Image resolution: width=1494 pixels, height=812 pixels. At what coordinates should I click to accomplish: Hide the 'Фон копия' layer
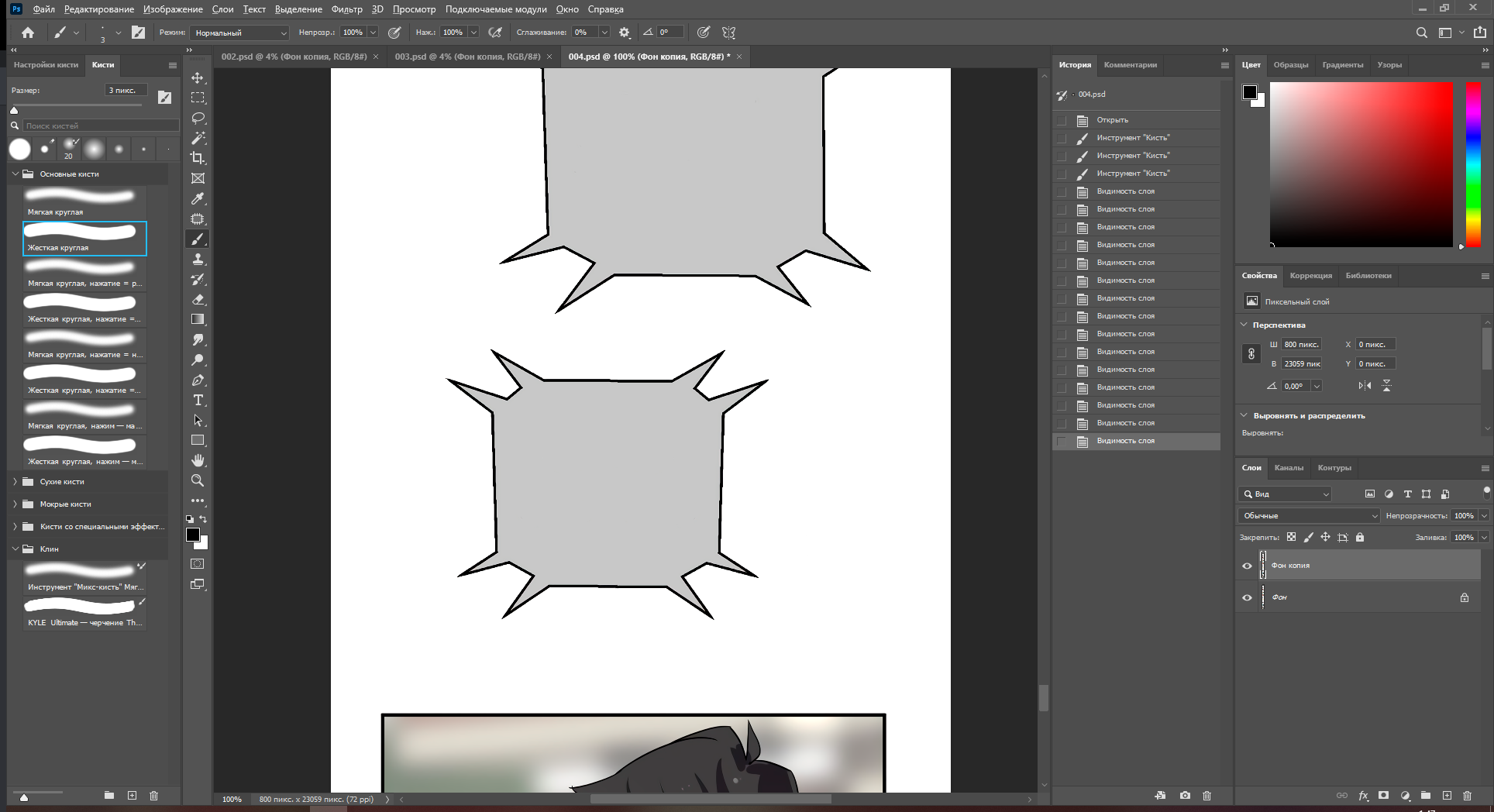tap(1247, 566)
